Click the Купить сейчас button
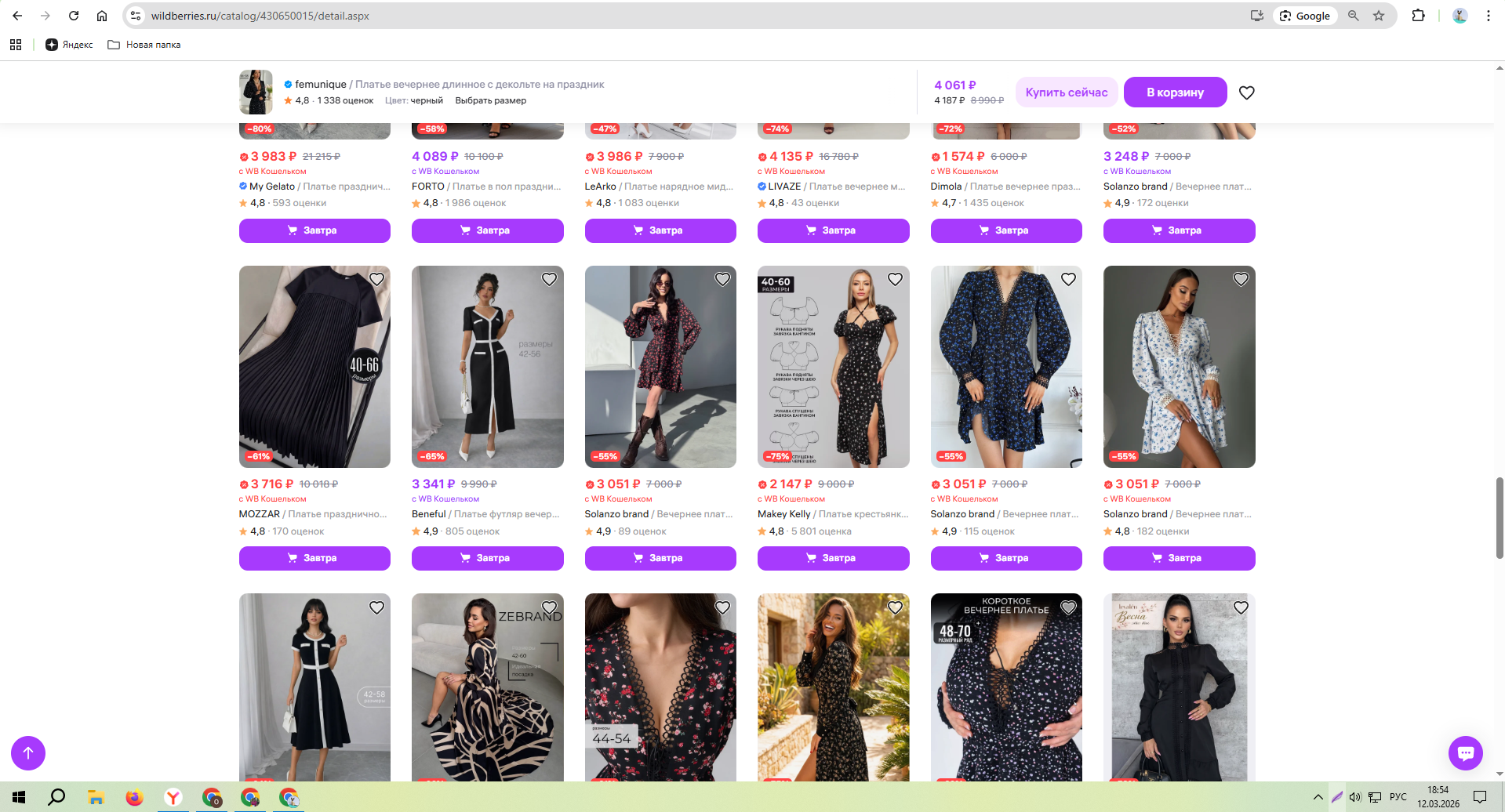Viewport: 1505px width, 812px height. coord(1067,92)
